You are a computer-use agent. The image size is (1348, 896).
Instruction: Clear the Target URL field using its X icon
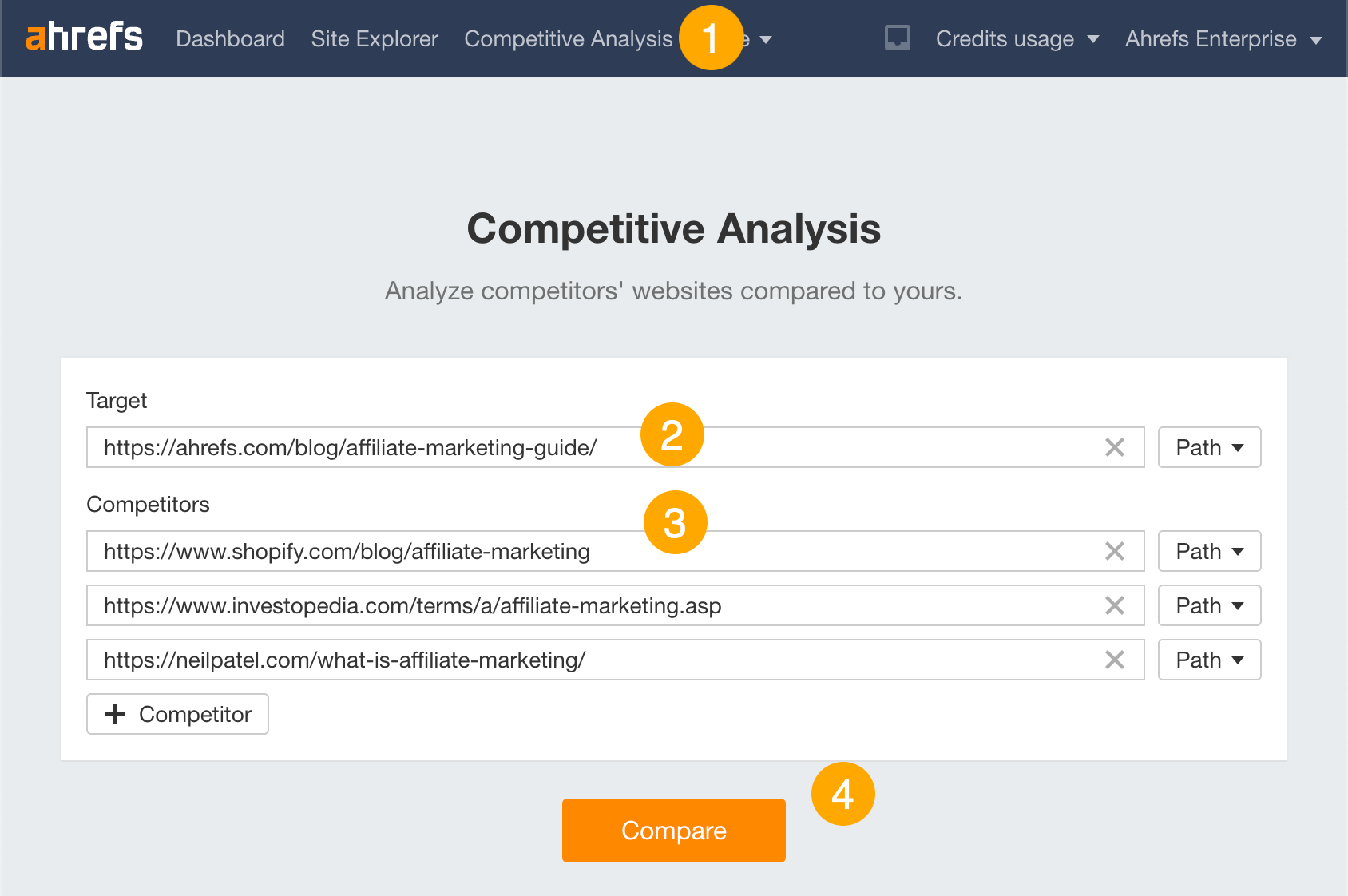pyautogui.click(x=1115, y=448)
